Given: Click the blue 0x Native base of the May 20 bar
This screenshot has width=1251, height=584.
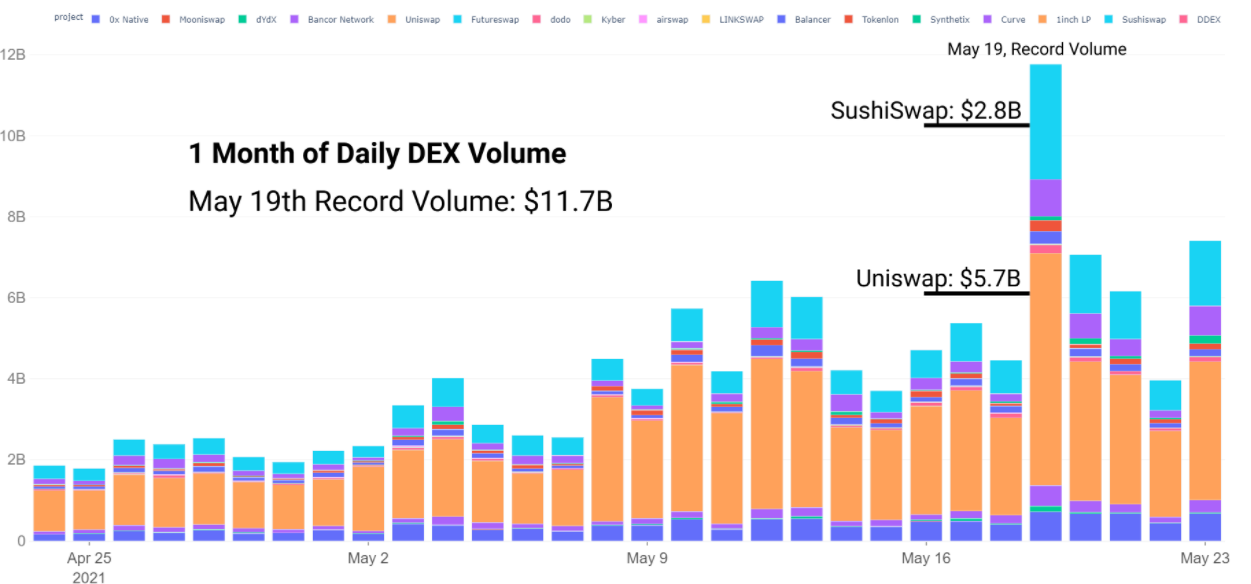Looking at the screenshot, I should tap(1085, 527).
